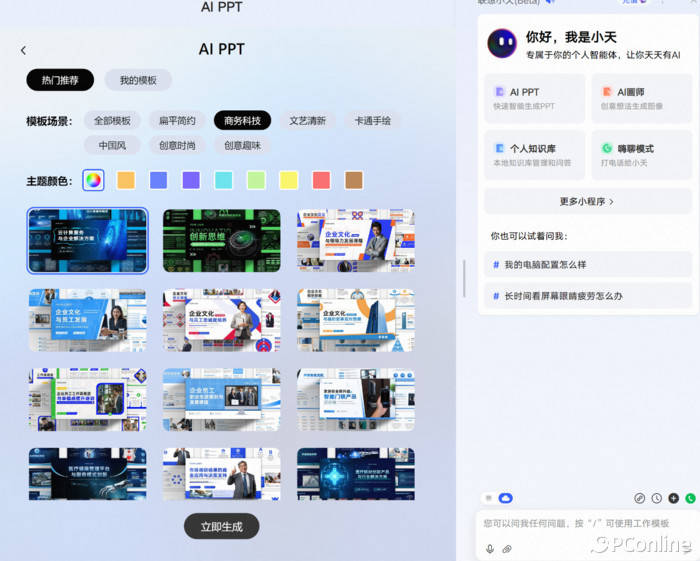Image resolution: width=700 pixels, height=561 pixels.
Task: Open chat history clock icon
Action: [x=656, y=498]
